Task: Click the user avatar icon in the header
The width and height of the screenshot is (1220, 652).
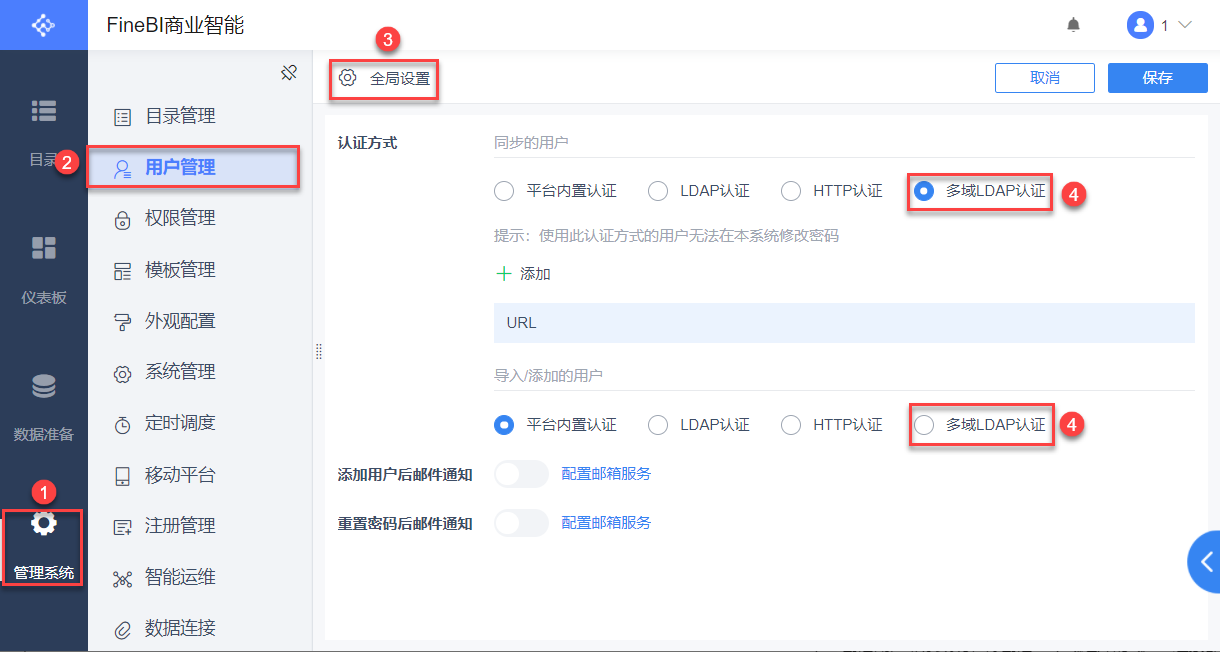Action: pyautogui.click(x=1140, y=24)
